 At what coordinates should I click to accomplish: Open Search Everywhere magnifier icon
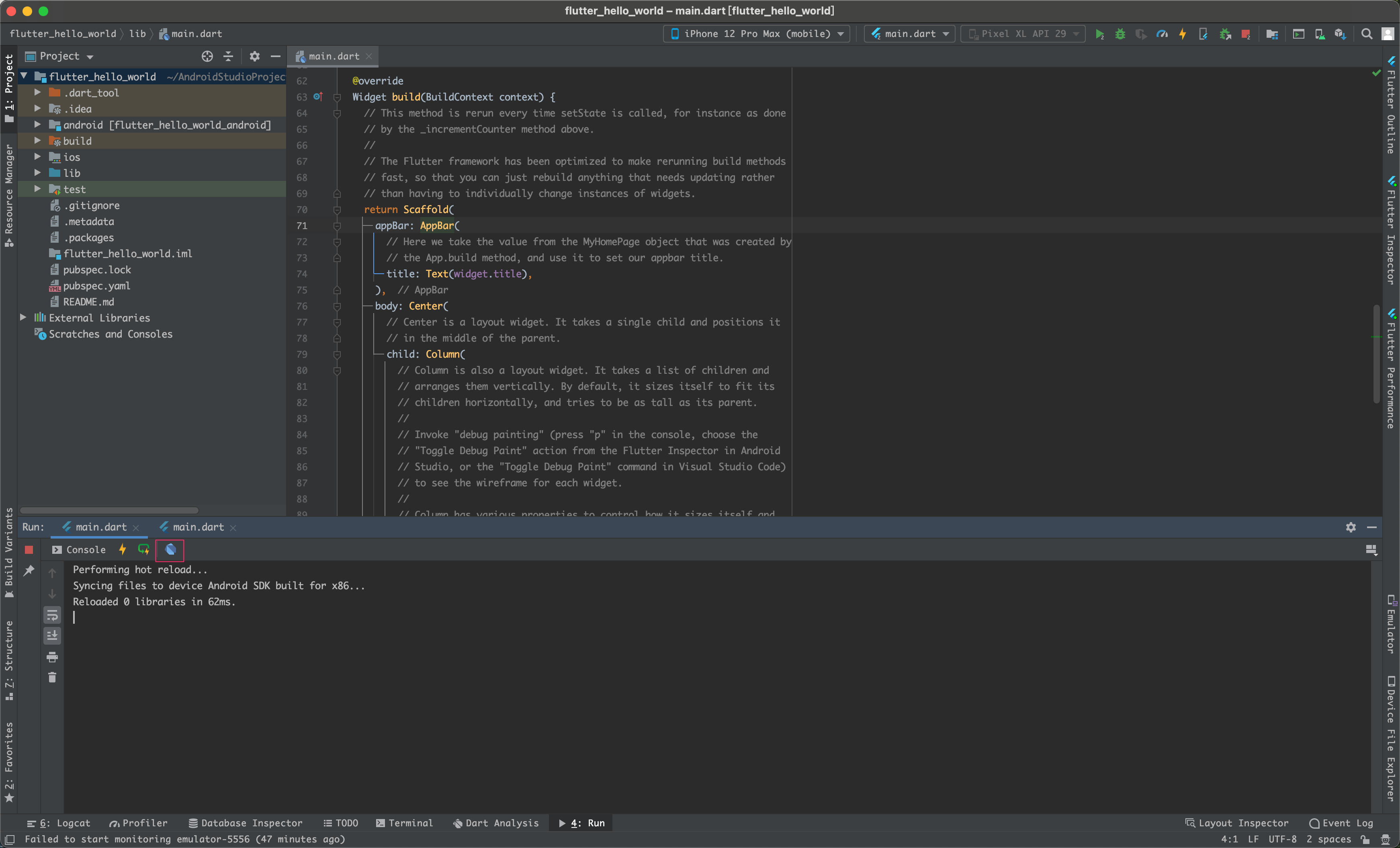(1367, 34)
